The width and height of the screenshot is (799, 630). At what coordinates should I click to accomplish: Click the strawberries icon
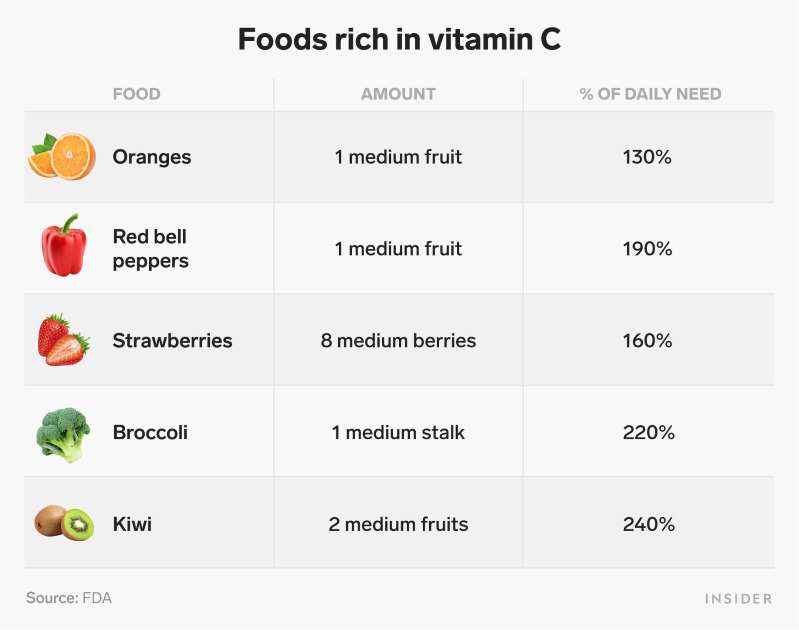(63, 339)
